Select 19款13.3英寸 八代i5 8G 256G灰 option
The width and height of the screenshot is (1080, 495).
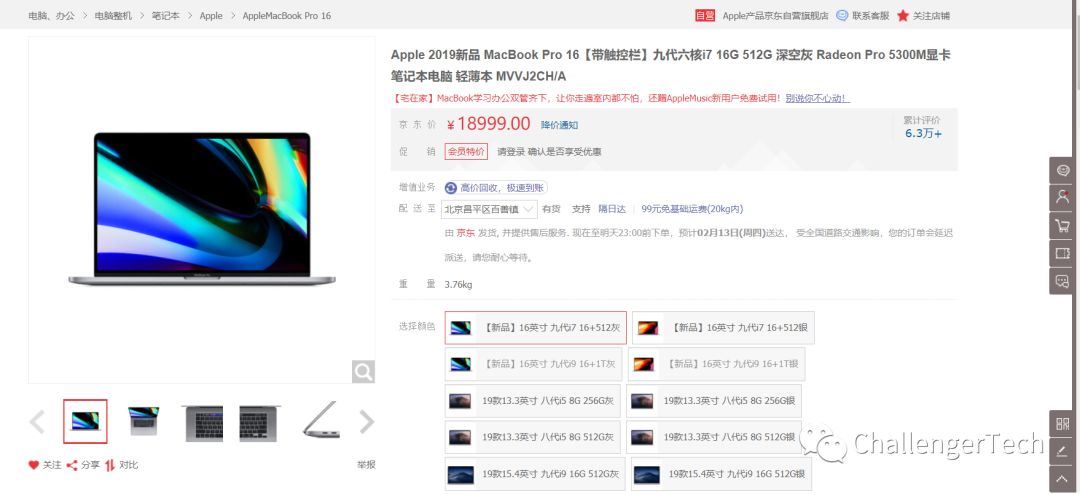coord(532,401)
